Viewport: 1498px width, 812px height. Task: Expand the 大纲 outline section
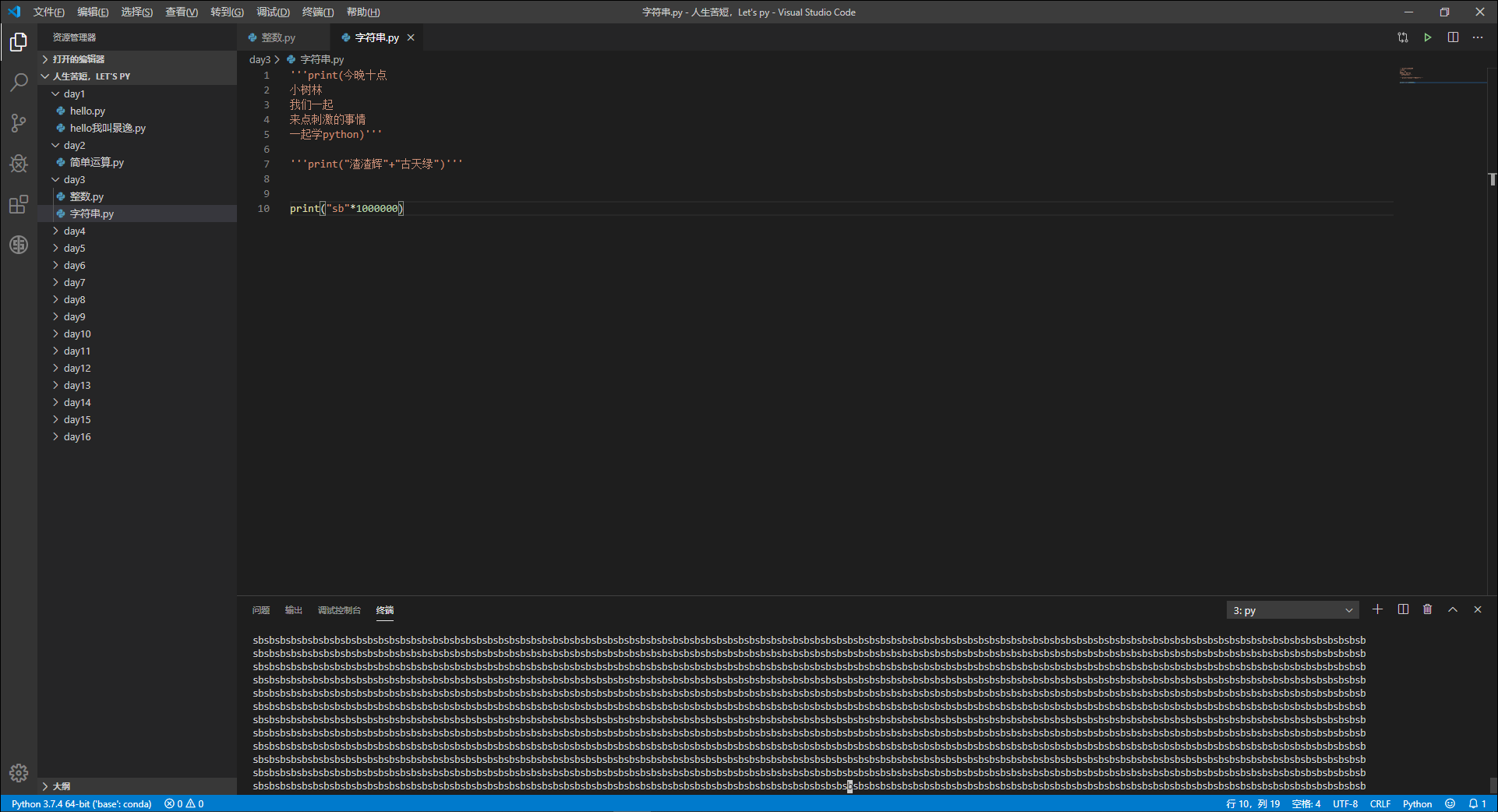tap(137, 786)
